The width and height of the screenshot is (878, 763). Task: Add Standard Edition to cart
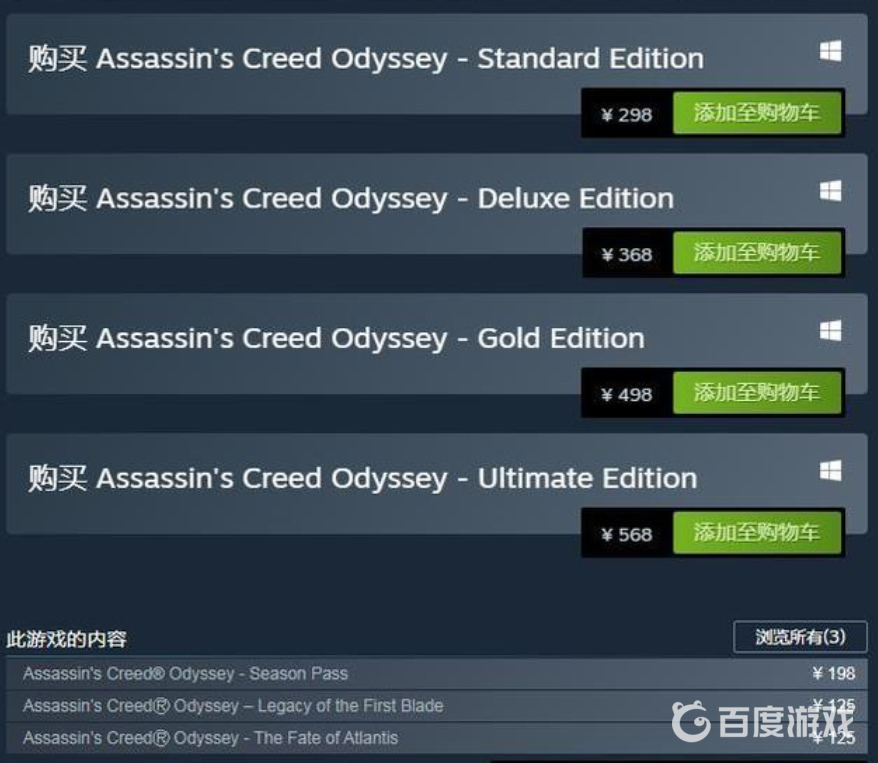(x=757, y=113)
